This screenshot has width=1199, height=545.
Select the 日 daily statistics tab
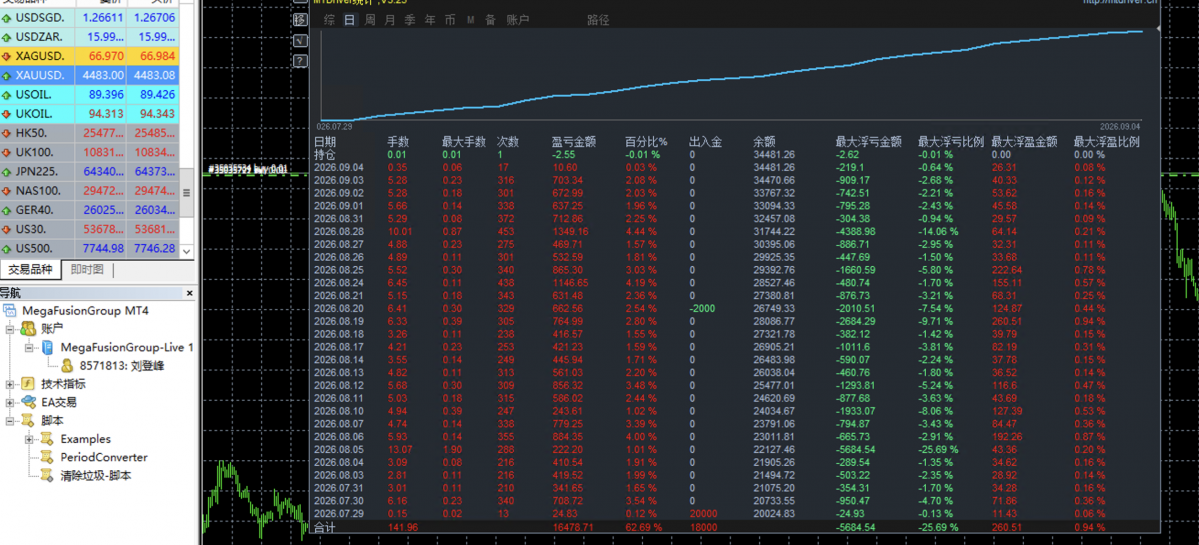tap(349, 21)
